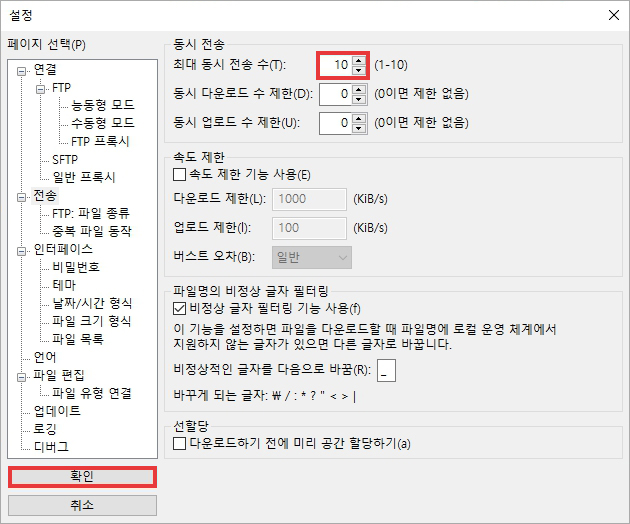Image resolution: width=630 pixels, height=524 pixels.
Task: Click the 업로드 제한 input field
Action: pyautogui.click(x=309, y=228)
